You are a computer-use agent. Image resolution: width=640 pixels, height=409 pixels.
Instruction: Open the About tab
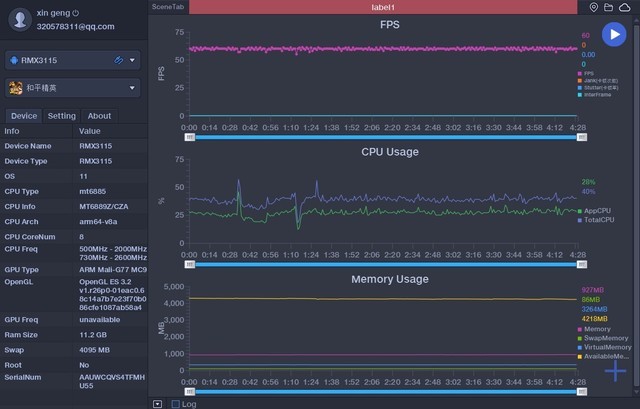(99, 116)
